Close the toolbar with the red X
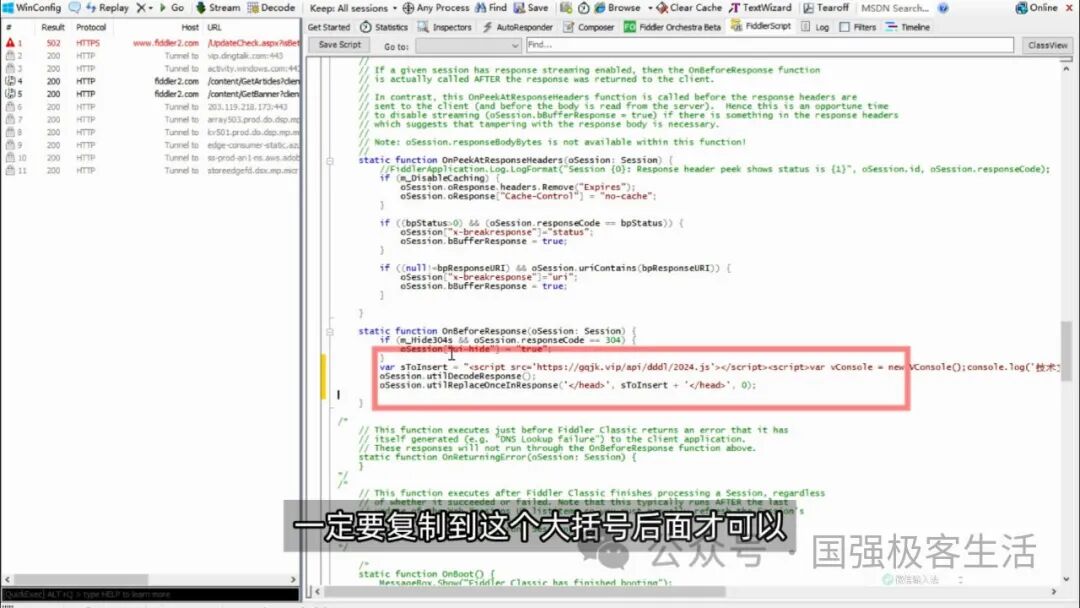The image size is (1080, 608). pyautogui.click(x=1070, y=8)
